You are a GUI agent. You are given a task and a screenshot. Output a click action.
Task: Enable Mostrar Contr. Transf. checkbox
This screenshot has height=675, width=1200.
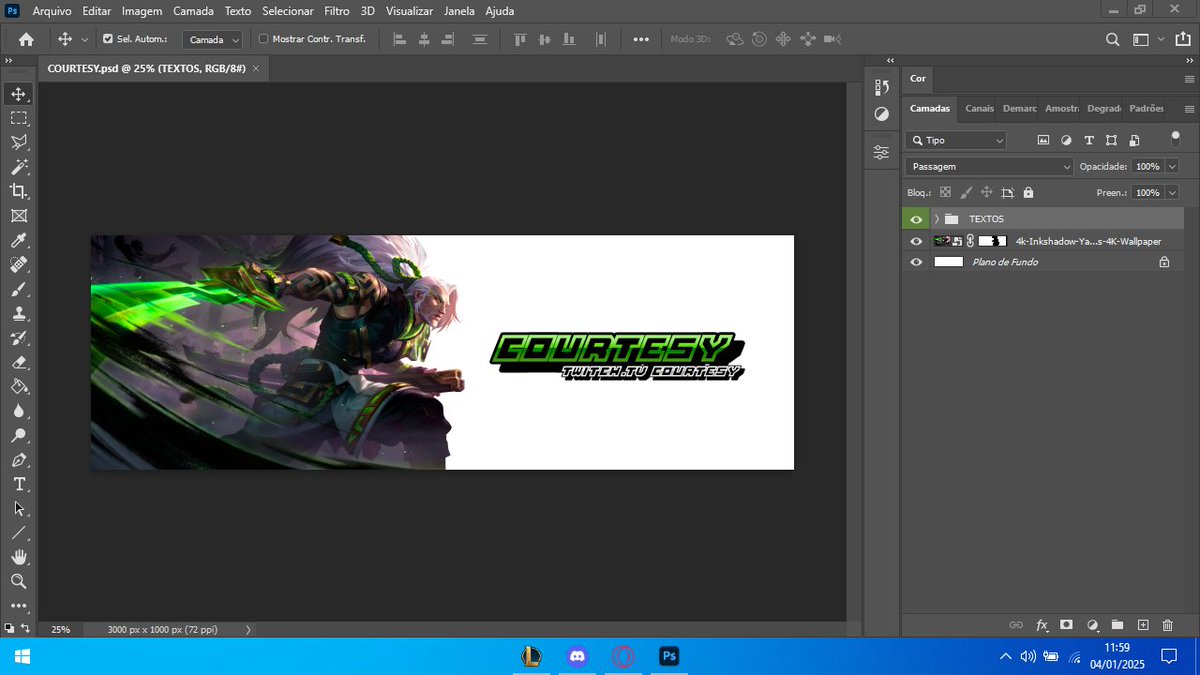click(x=264, y=39)
